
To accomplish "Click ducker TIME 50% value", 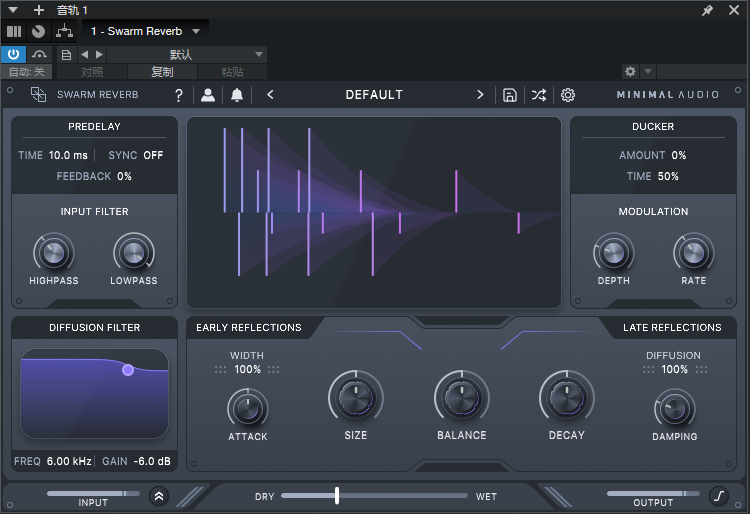I will tap(668, 176).
